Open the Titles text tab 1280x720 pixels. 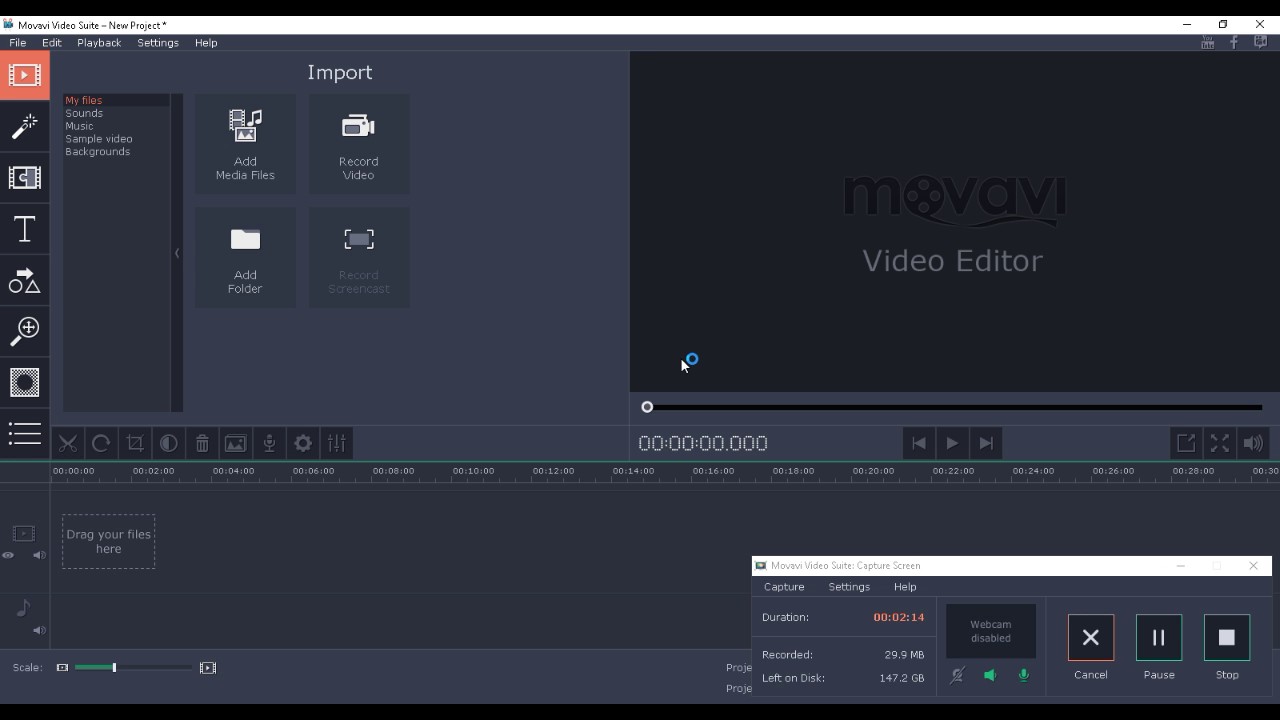[x=24, y=229]
